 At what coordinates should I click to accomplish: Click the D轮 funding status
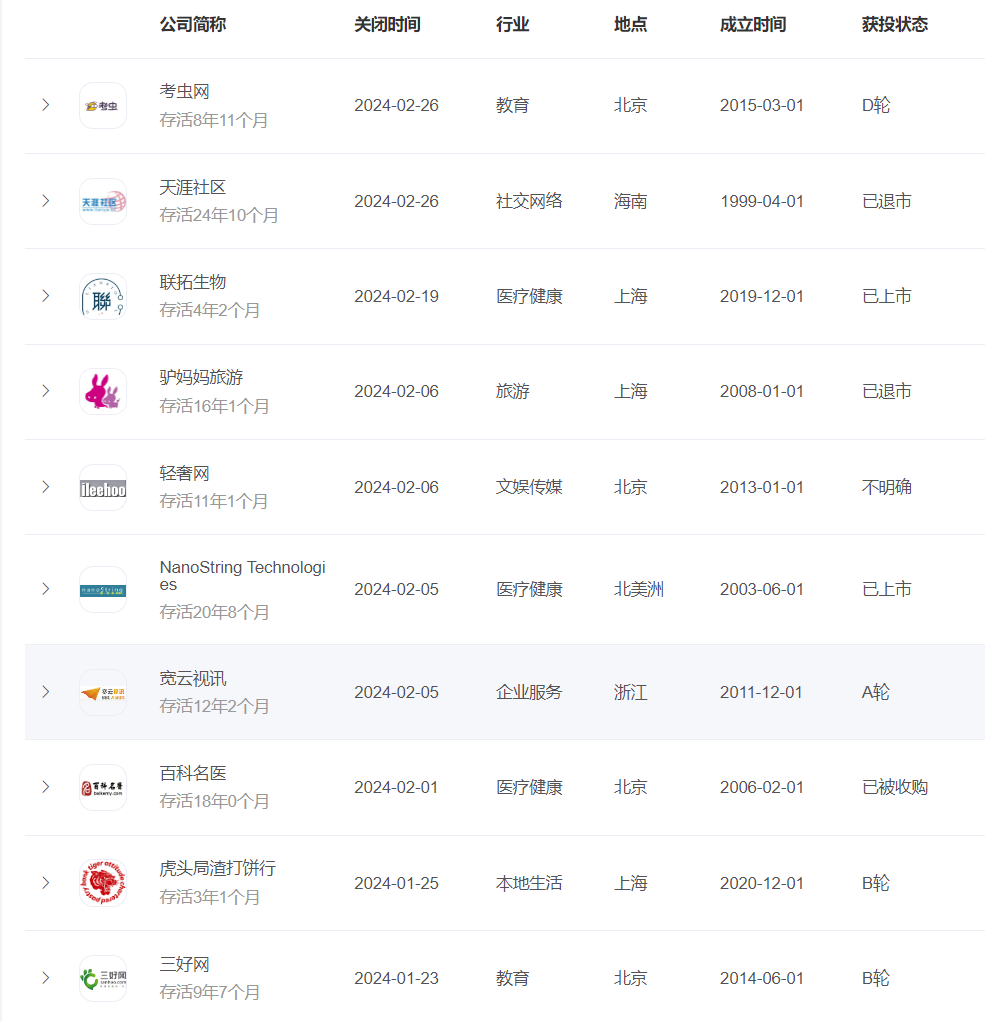tap(876, 105)
